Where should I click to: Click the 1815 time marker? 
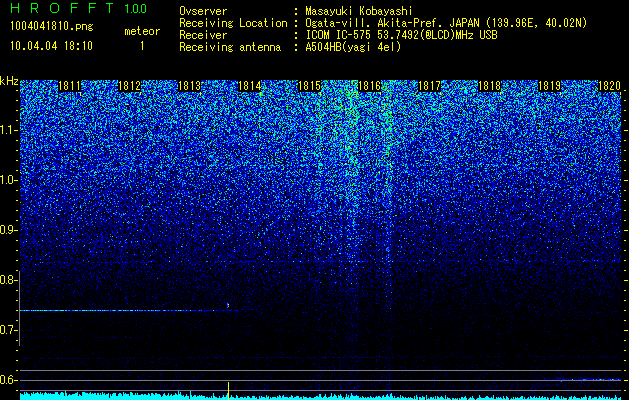309,86
